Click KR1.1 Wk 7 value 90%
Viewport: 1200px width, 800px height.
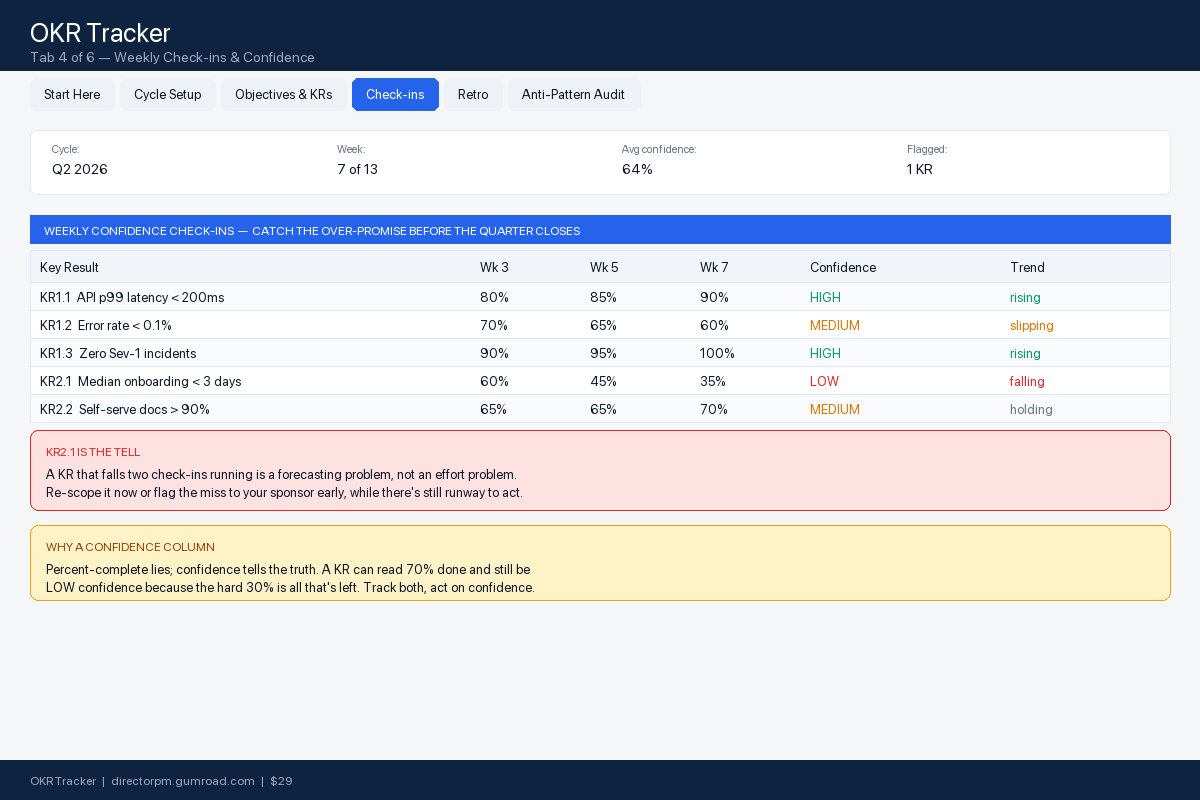click(x=714, y=297)
